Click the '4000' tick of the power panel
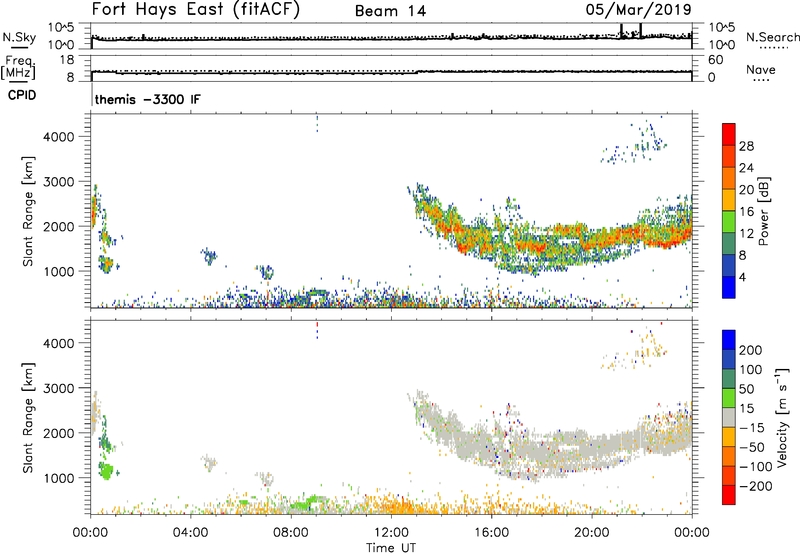 point(59,137)
